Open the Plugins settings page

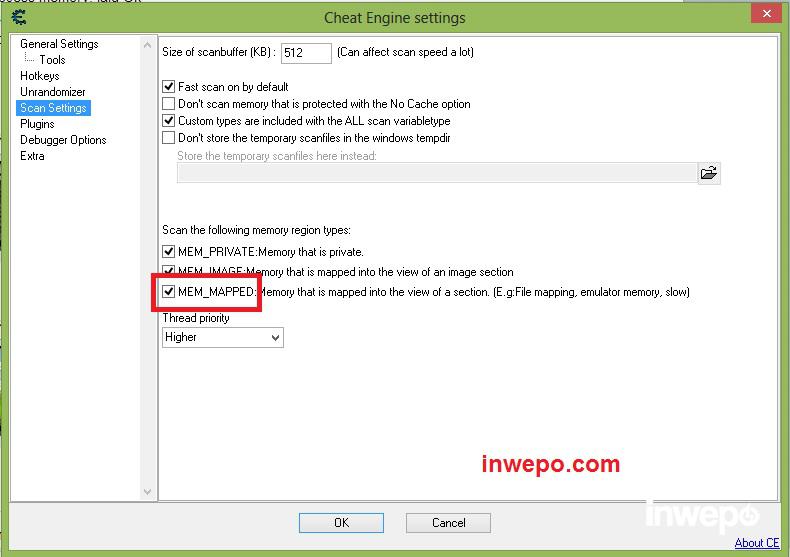pos(37,124)
